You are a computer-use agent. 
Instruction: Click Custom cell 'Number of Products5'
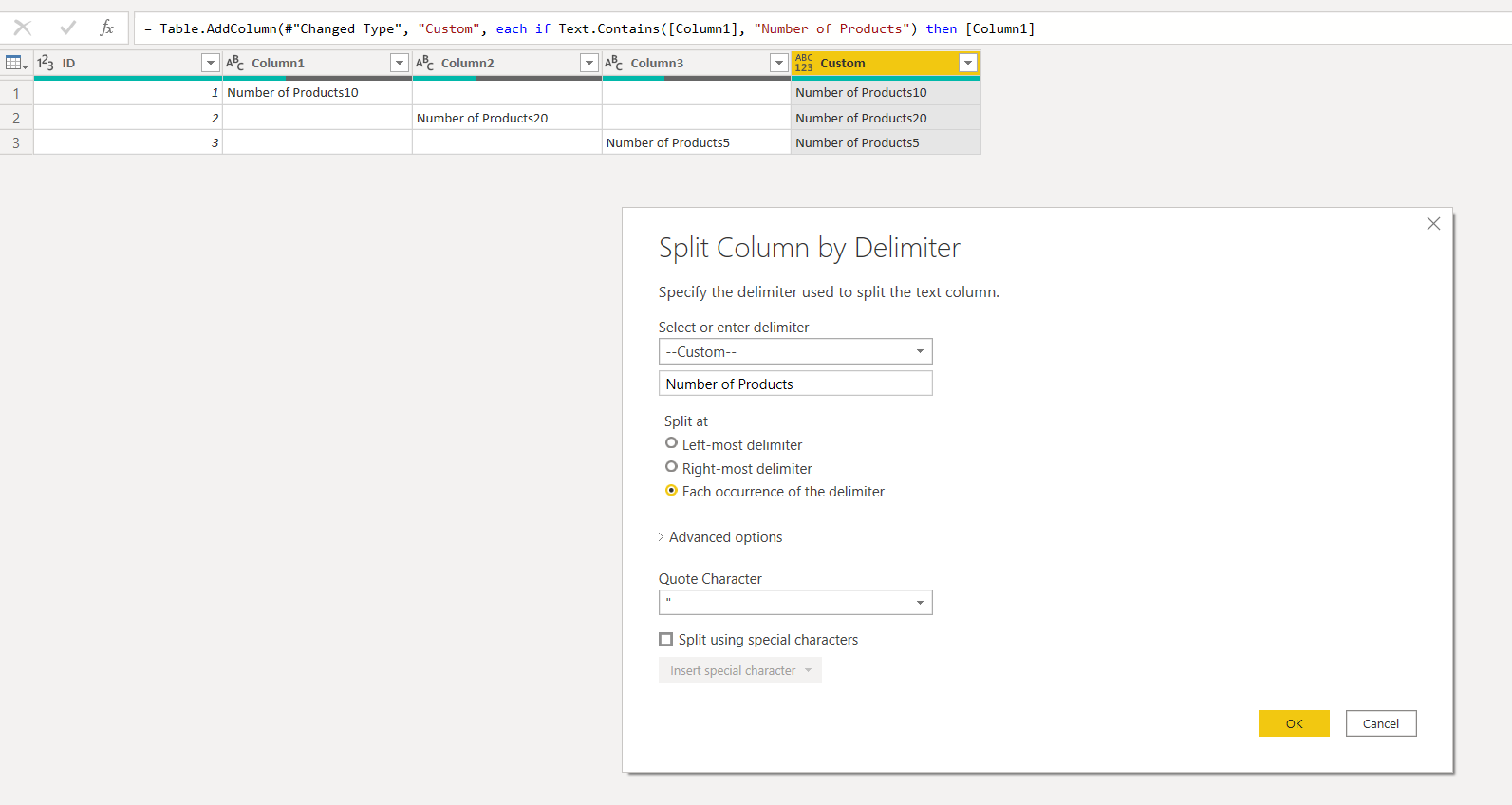point(886,142)
